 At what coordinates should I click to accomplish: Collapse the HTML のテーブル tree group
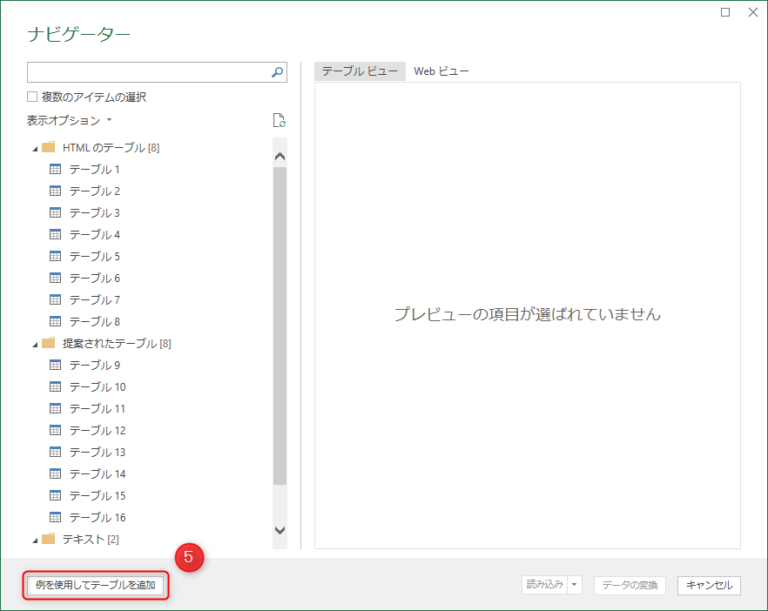[35, 148]
